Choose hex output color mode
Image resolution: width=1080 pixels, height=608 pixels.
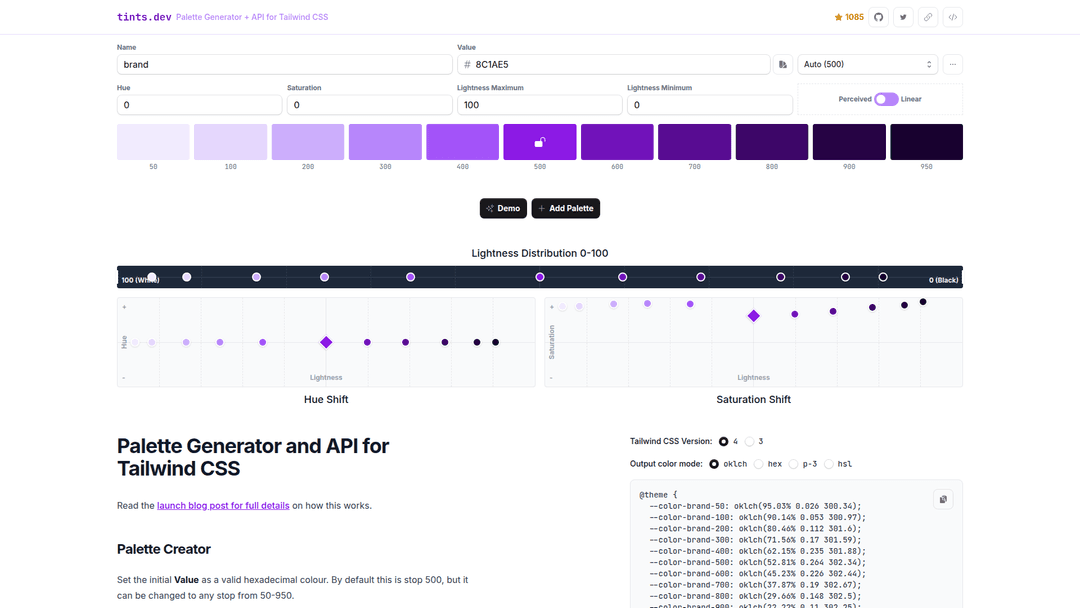coord(759,464)
